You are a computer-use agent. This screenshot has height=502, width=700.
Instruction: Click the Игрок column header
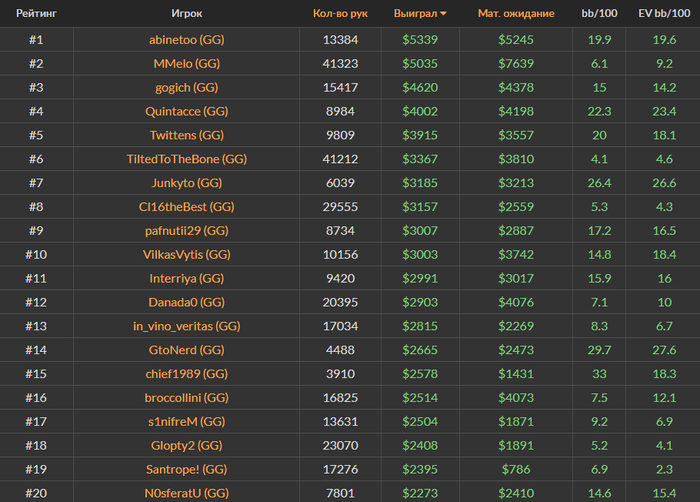point(186,14)
